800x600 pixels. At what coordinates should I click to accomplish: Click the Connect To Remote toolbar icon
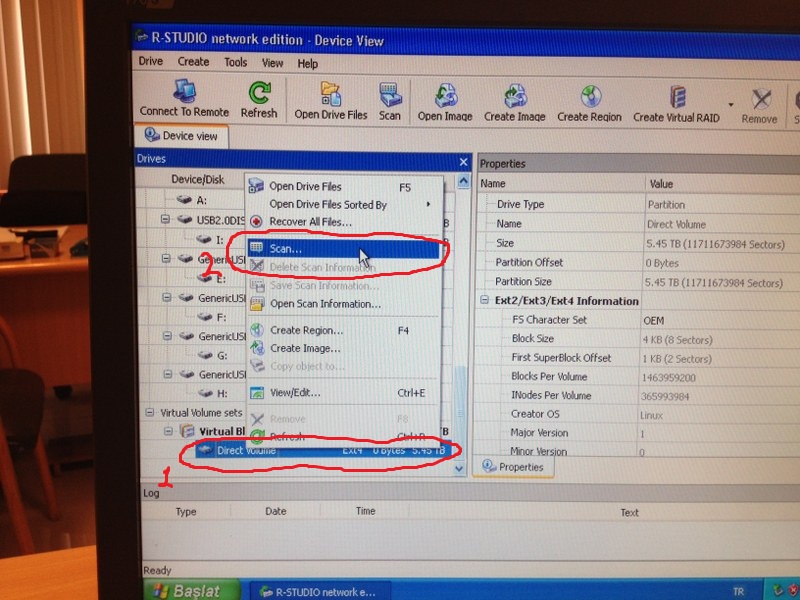coord(184,98)
